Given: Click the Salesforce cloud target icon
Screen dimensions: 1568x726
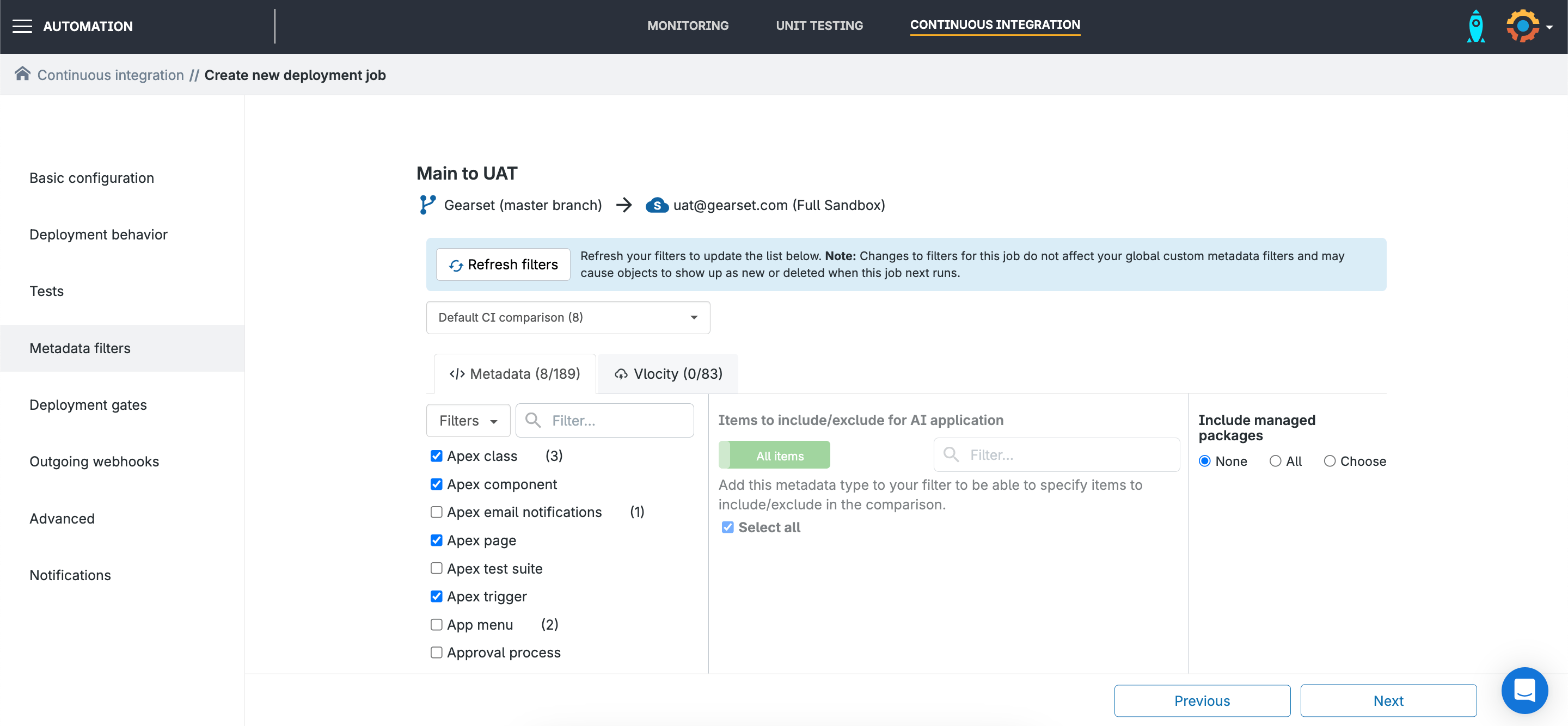Looking at the screenshot, I should click(x=656, y=205).
